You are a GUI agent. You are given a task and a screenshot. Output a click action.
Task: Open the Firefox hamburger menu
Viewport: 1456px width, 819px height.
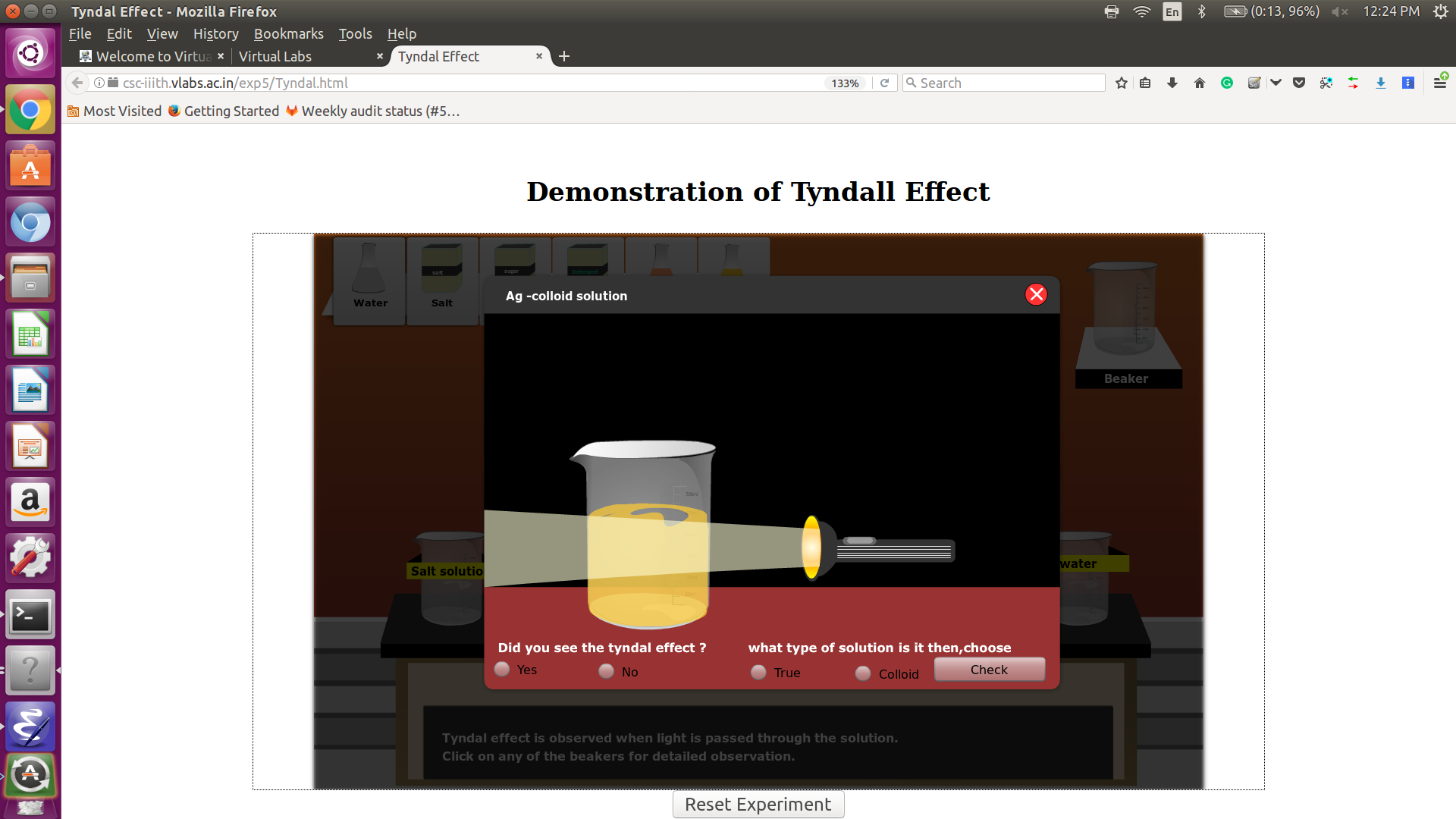click(x=1440, y=83)
